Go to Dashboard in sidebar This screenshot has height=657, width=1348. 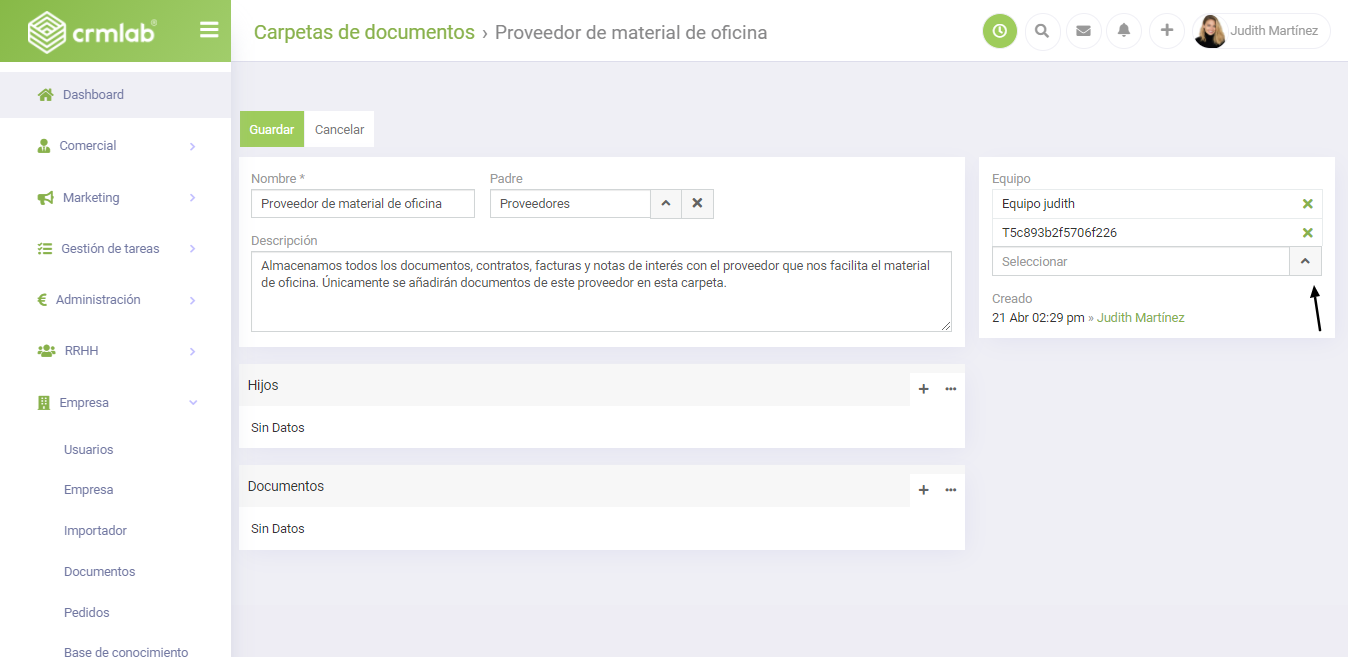pyautogui.click(x=93, y=95)
